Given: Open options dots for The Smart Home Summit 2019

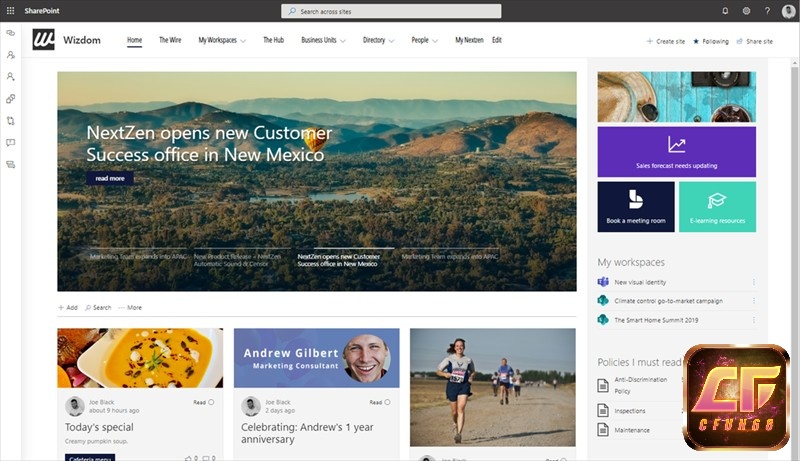Looking at the screenshot, I should pos(754,320).
